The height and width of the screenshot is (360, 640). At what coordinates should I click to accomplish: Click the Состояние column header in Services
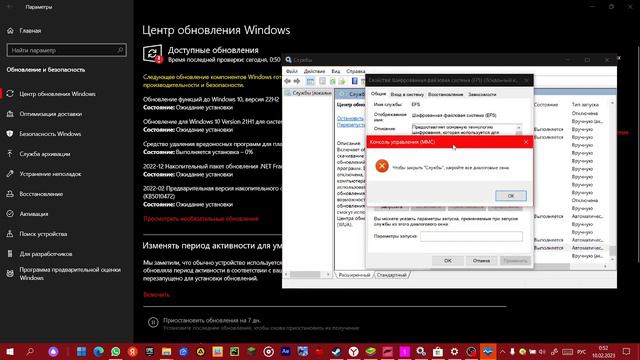pyautogui.click(x=546, y=105)
